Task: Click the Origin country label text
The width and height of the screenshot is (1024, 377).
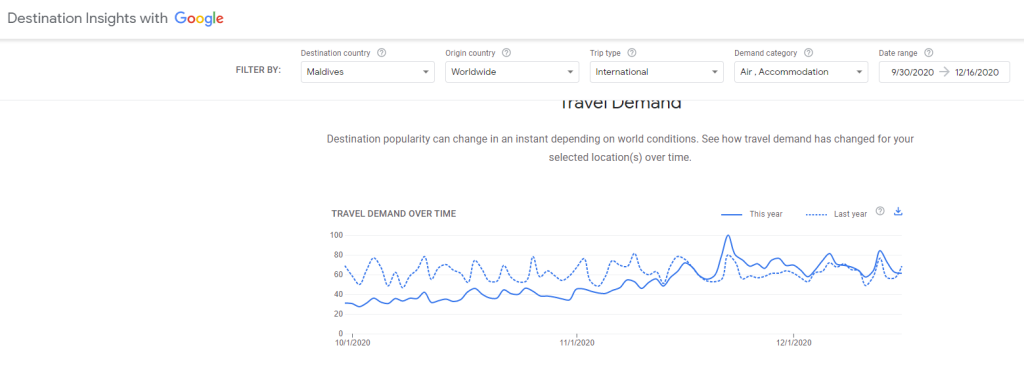Action: click(x=470, y=53)
